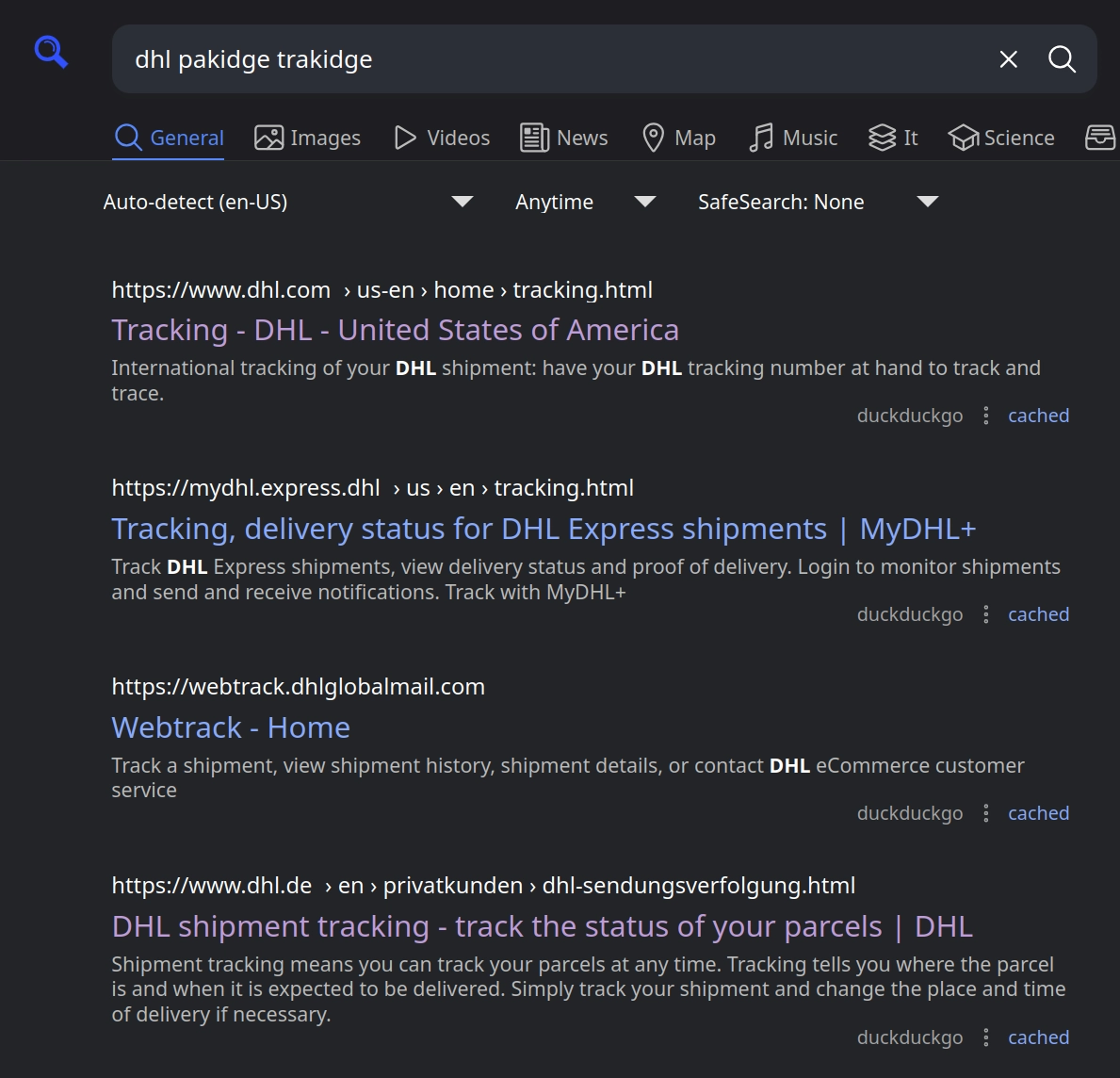Open the Map search category
Screen dimensions: 1120x1078
(x=678, y=138)
